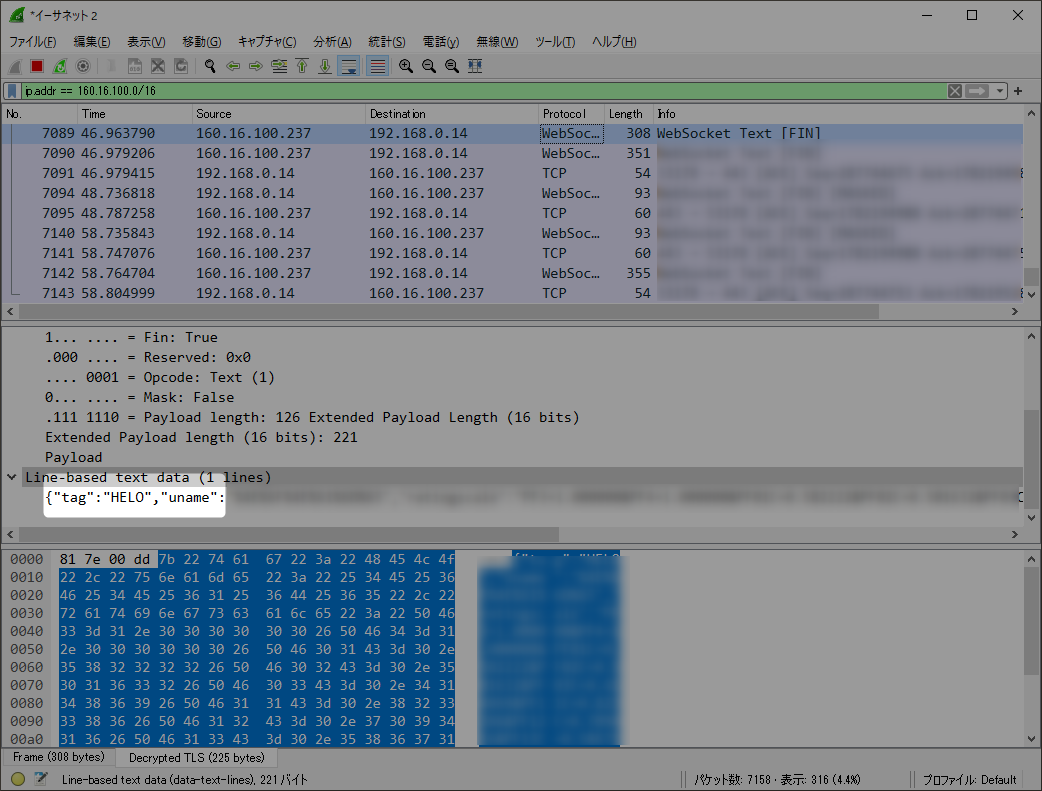Click プロファイル: Default in status bar
The height and width of the screenshot is (791, 1042).
969,780
